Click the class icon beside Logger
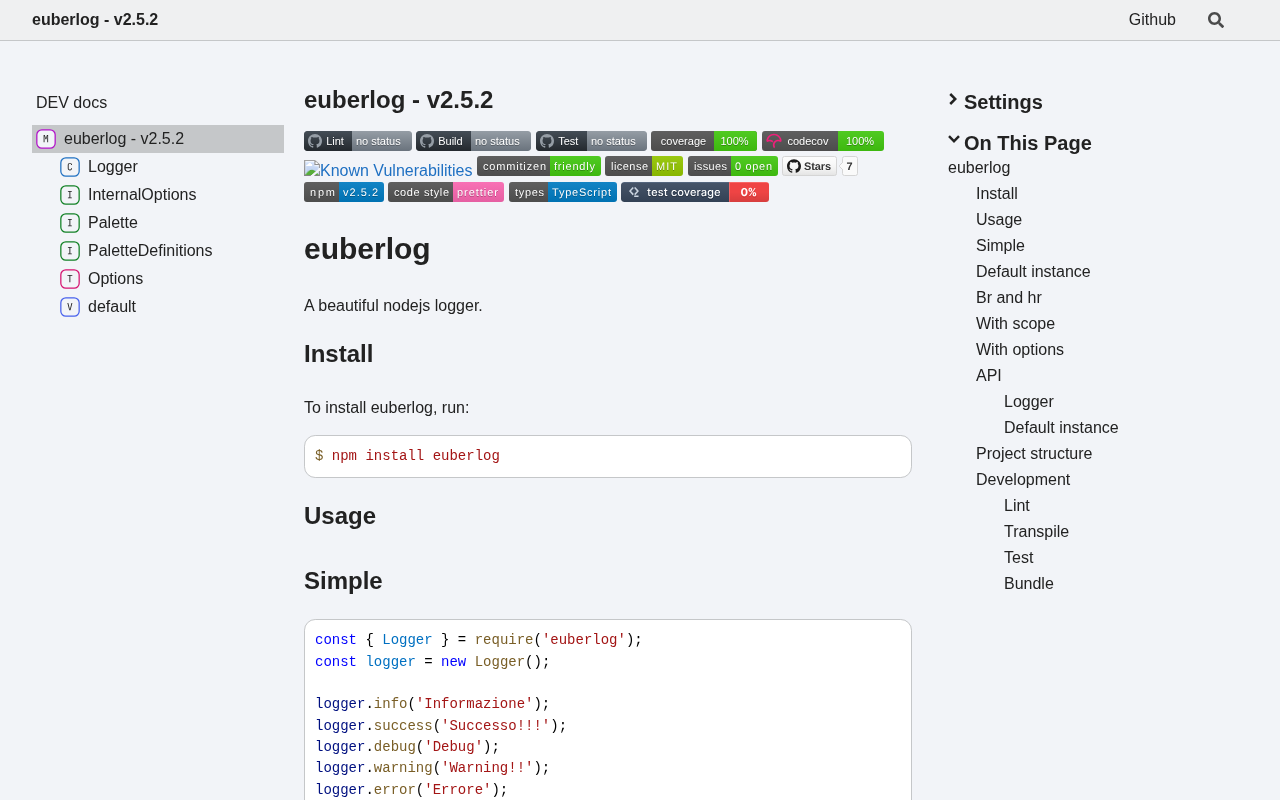1280x800 pixels. point(70,167)
